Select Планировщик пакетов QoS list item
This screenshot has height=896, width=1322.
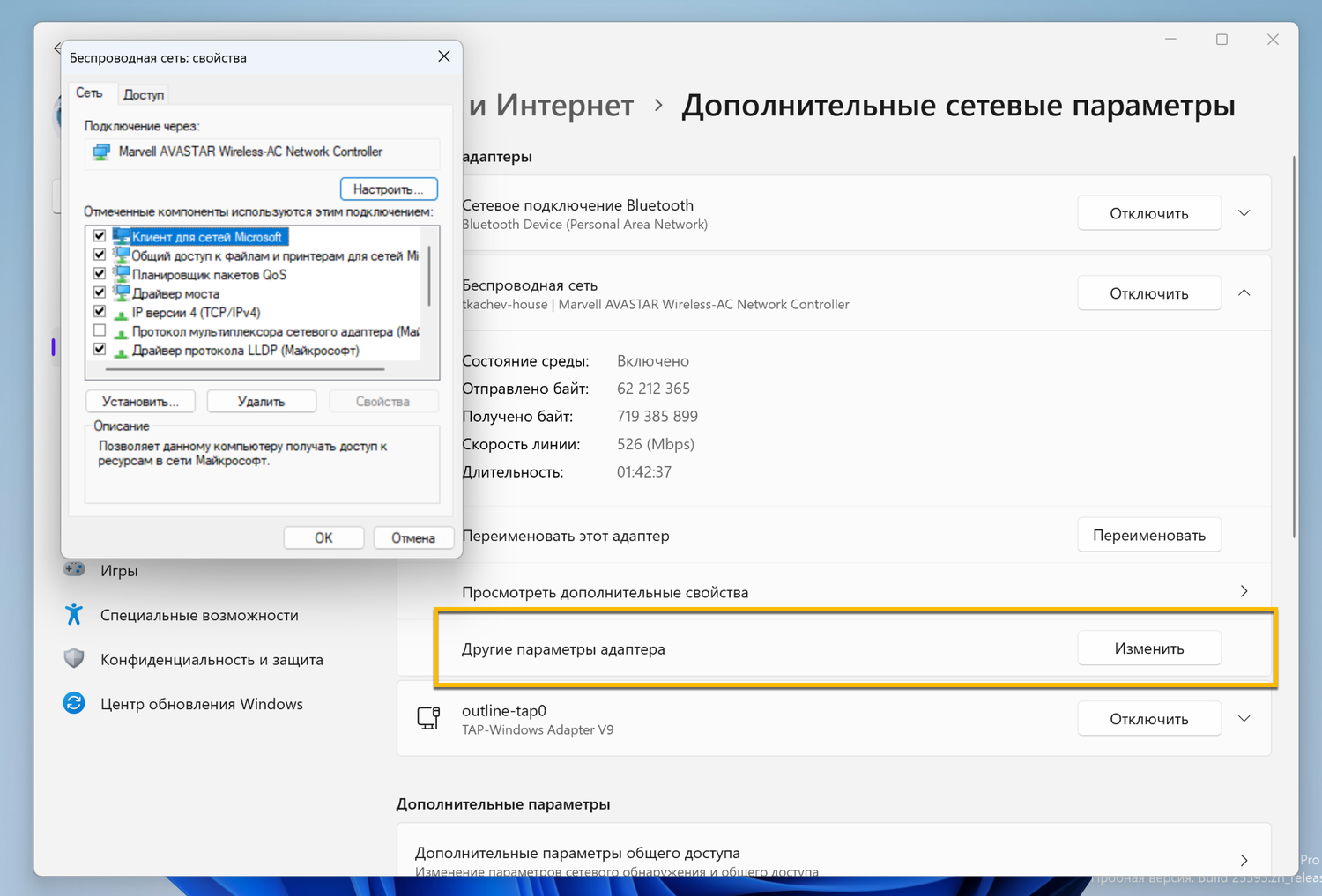(209, 275)
